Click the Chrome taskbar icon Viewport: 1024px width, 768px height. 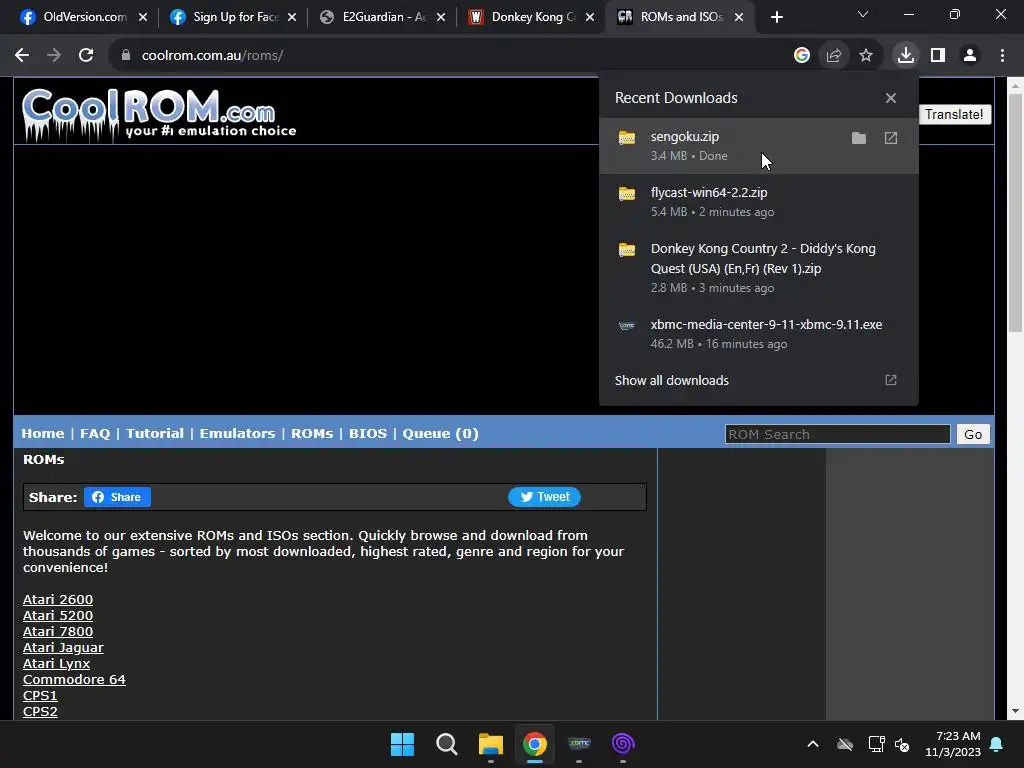(x=534, y=744)
